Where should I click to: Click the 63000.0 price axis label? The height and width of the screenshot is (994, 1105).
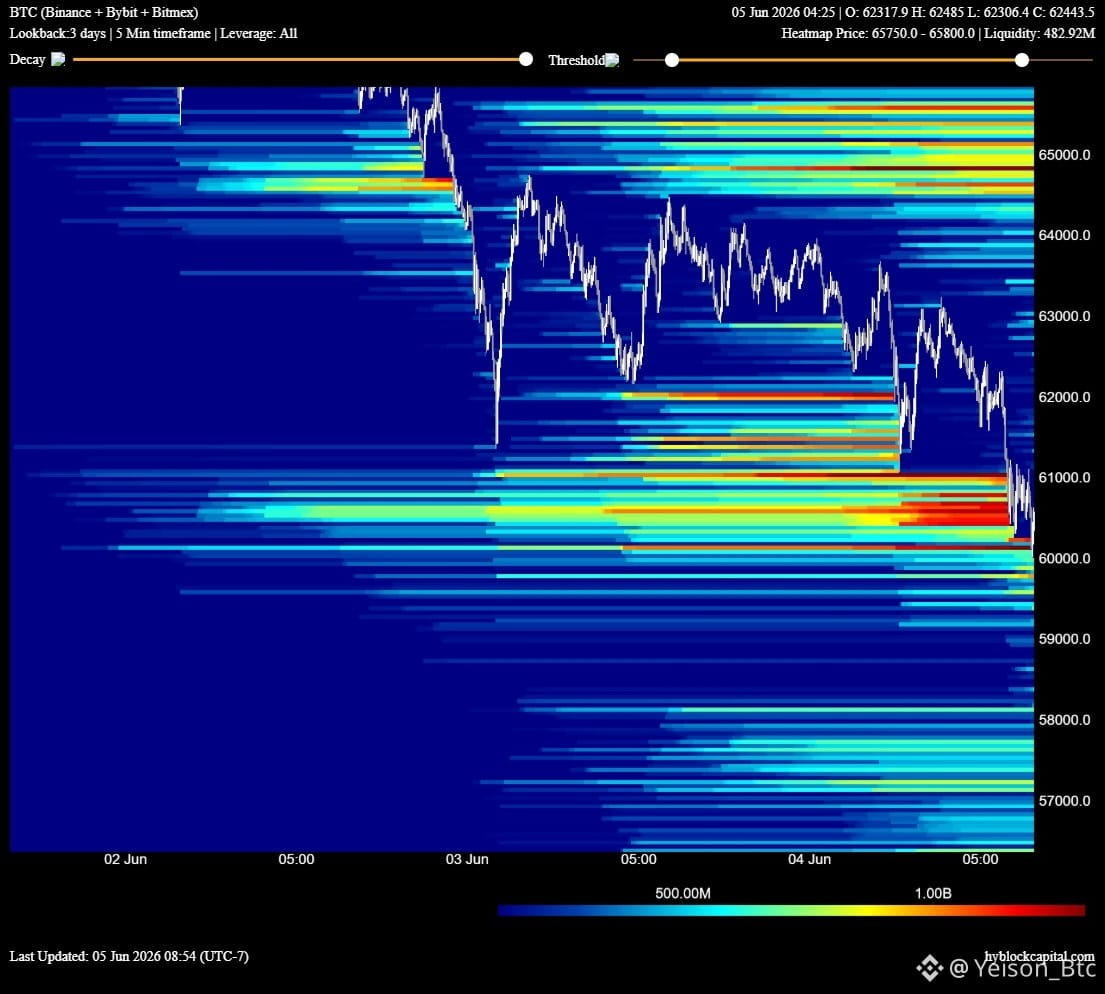(x=1064, y=316)
